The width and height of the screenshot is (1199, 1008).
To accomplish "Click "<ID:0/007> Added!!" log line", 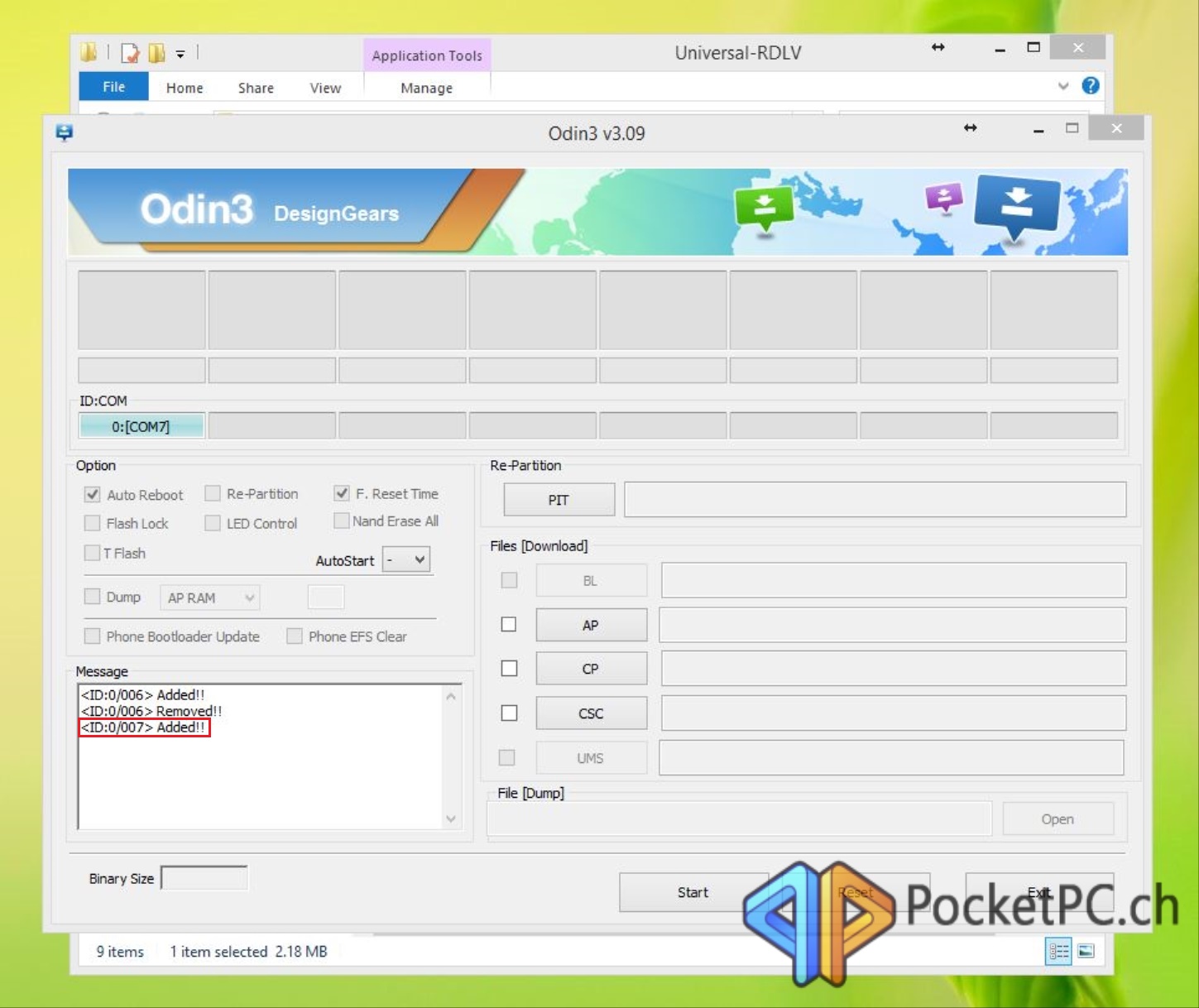I will coord(142,727).
